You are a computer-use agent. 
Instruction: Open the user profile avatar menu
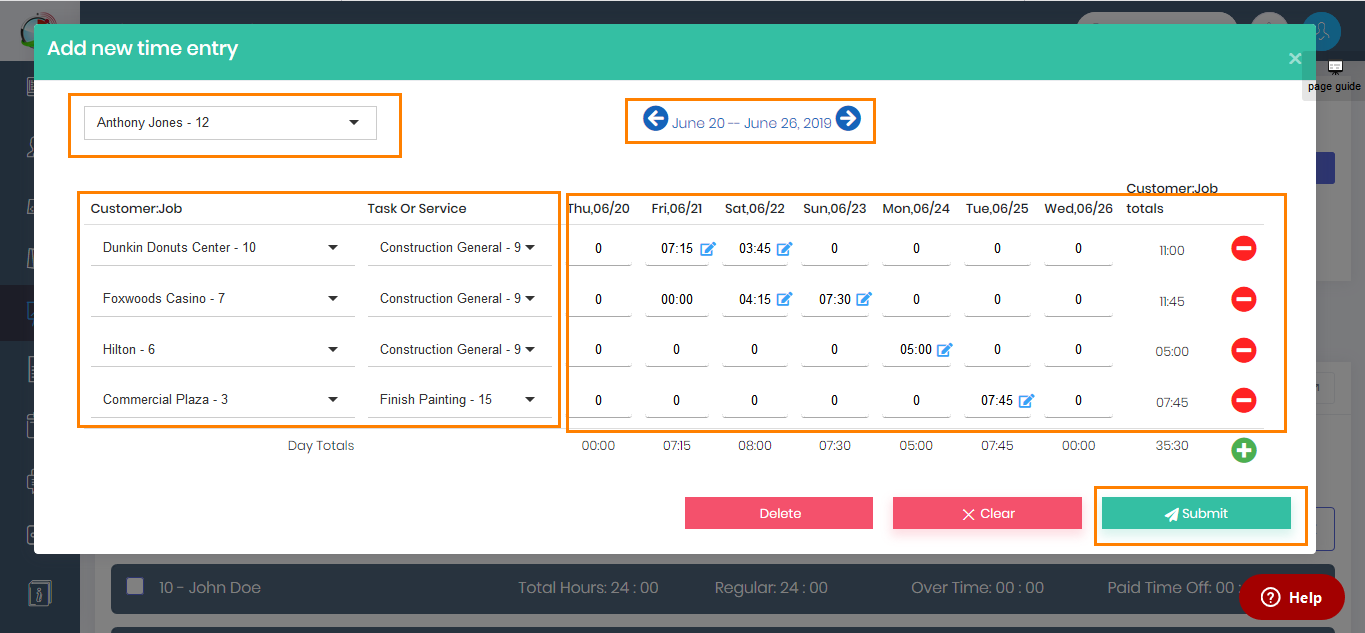[x=1321, y=31]
